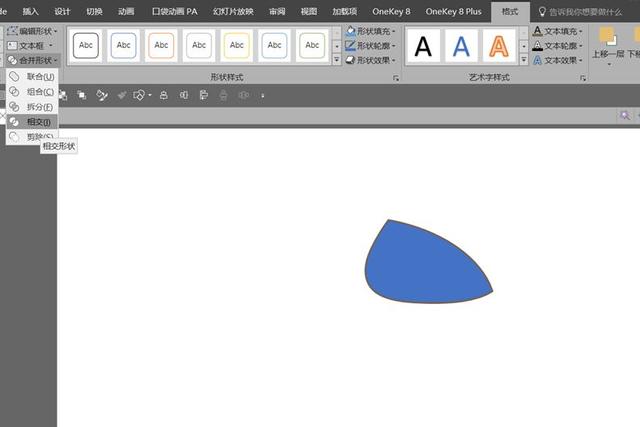Viewport: 640px width, 427px height.
Task: Switch to the 切换 tab
Action: click(94, 11)
